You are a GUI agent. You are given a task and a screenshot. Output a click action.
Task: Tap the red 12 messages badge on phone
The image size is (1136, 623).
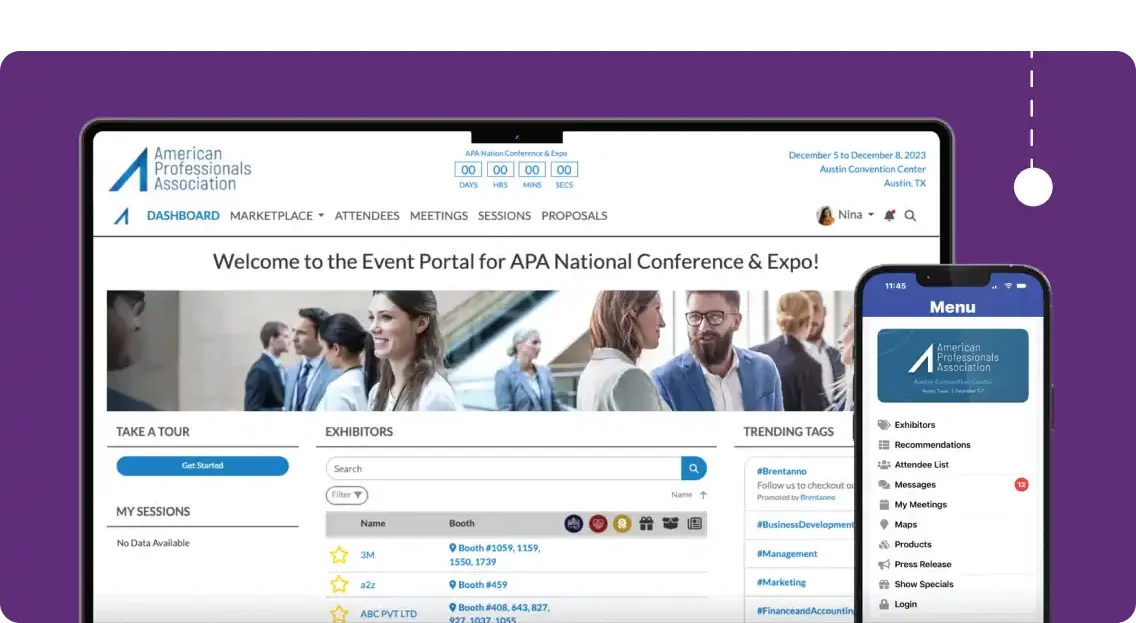click(x=1021, y=485)
